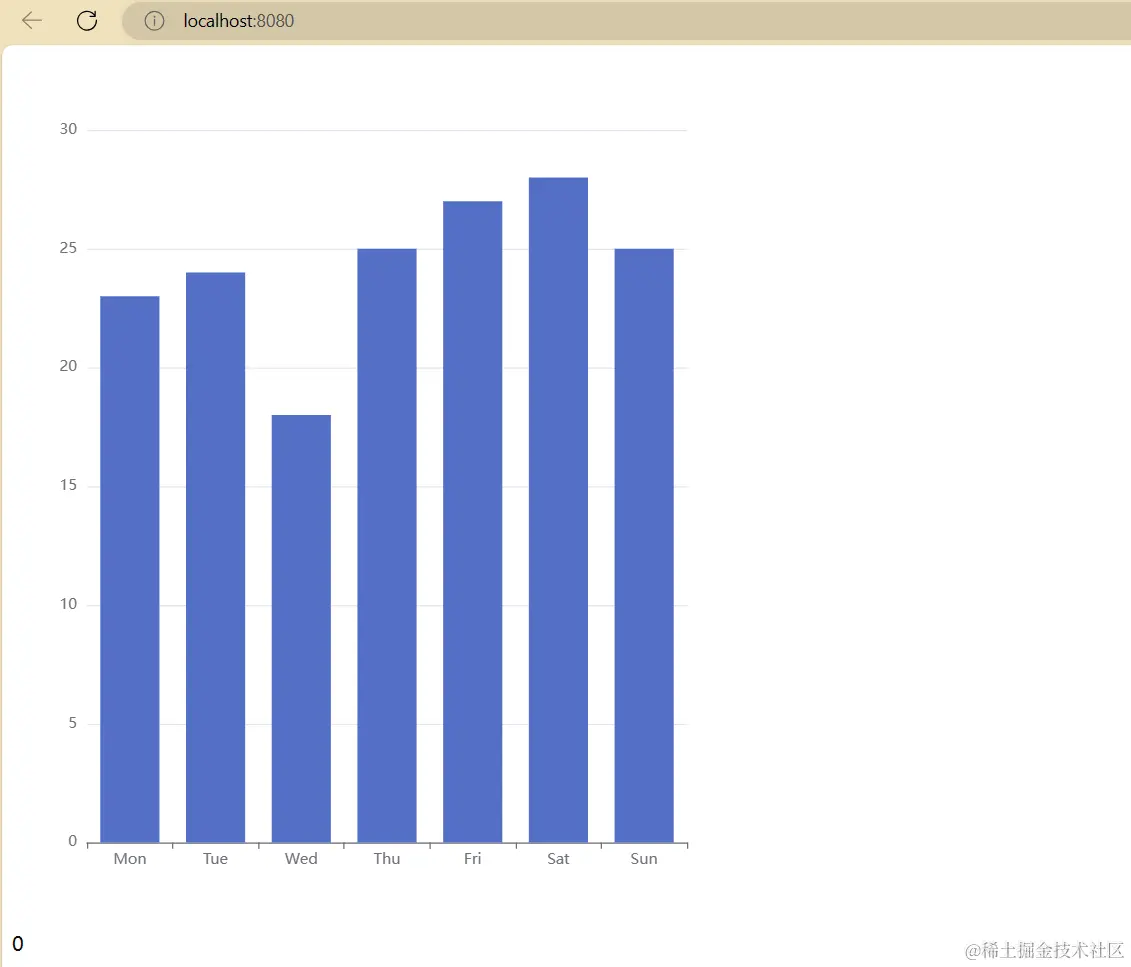Select the Mon bar in the chart
Image resolution: width=1131 pixels, height=967 pixels.
pyautogui.click(x=130, y=569)
